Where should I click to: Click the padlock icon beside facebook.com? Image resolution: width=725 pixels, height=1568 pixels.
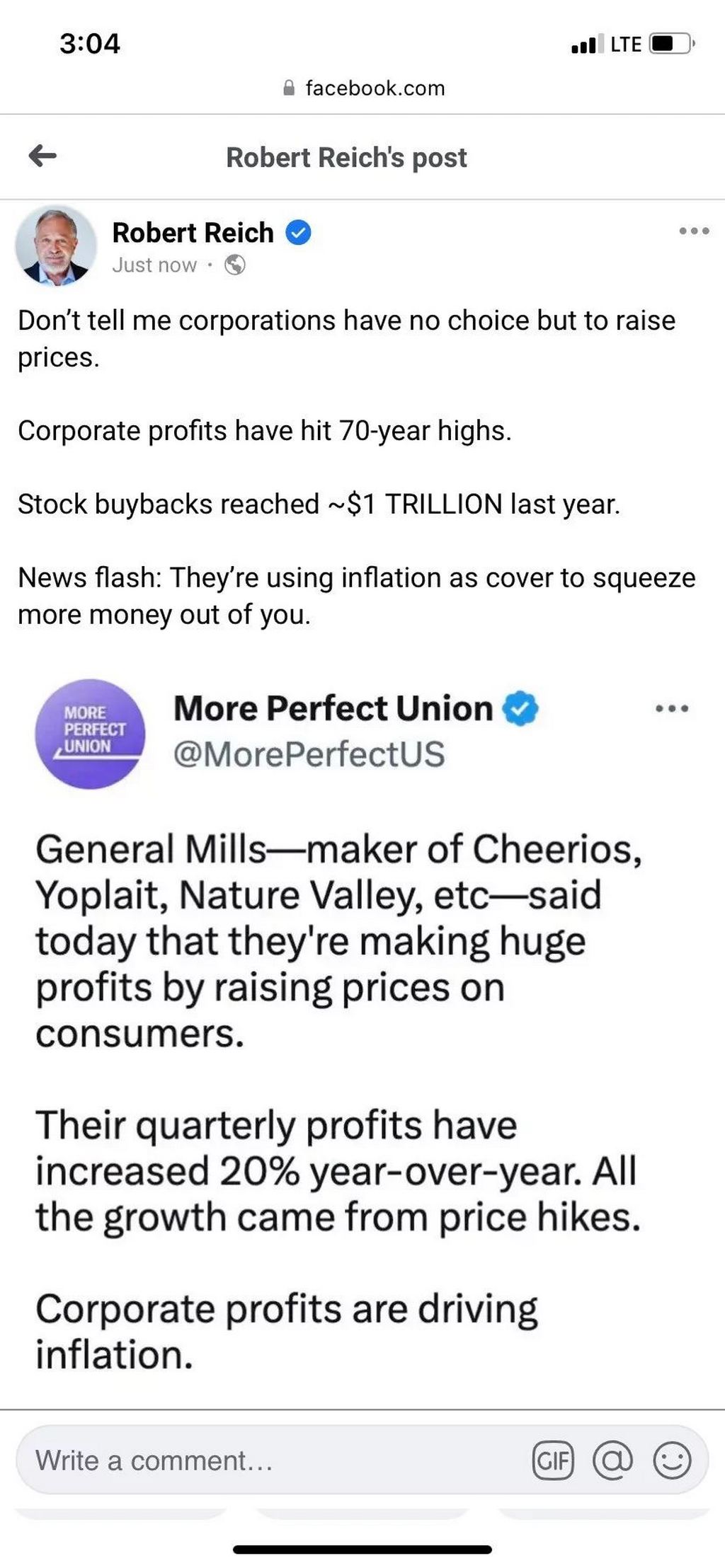tap(288, 87)
